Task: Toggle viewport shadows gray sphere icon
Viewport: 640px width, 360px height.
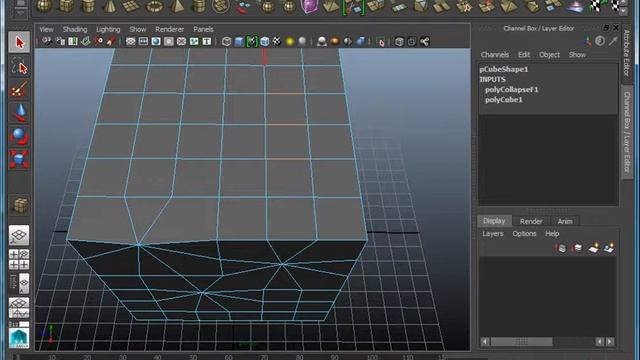Action: [x=302, y=41]
